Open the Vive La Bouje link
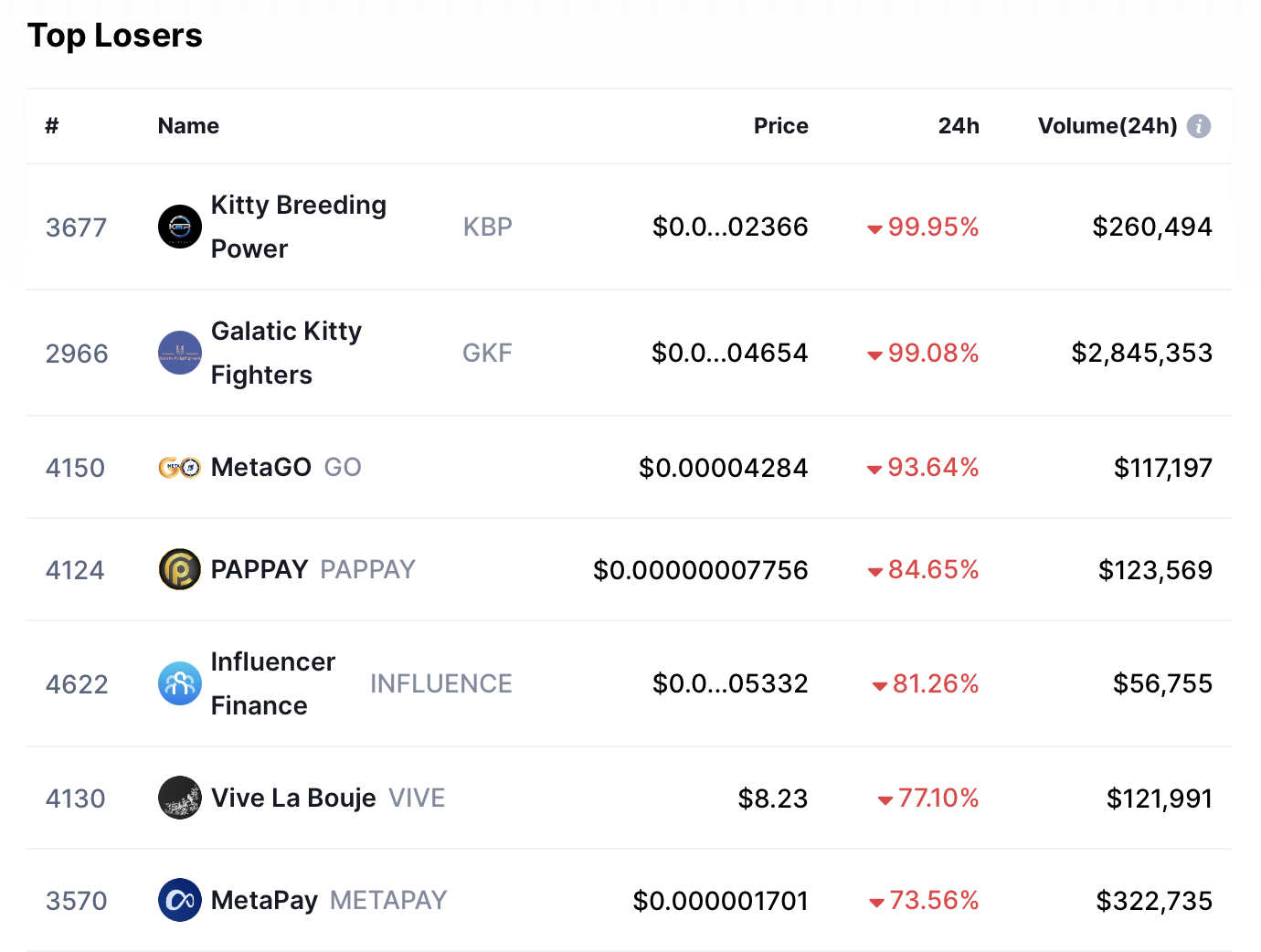This screenshot has width=1261, height=952. (293, 799)
